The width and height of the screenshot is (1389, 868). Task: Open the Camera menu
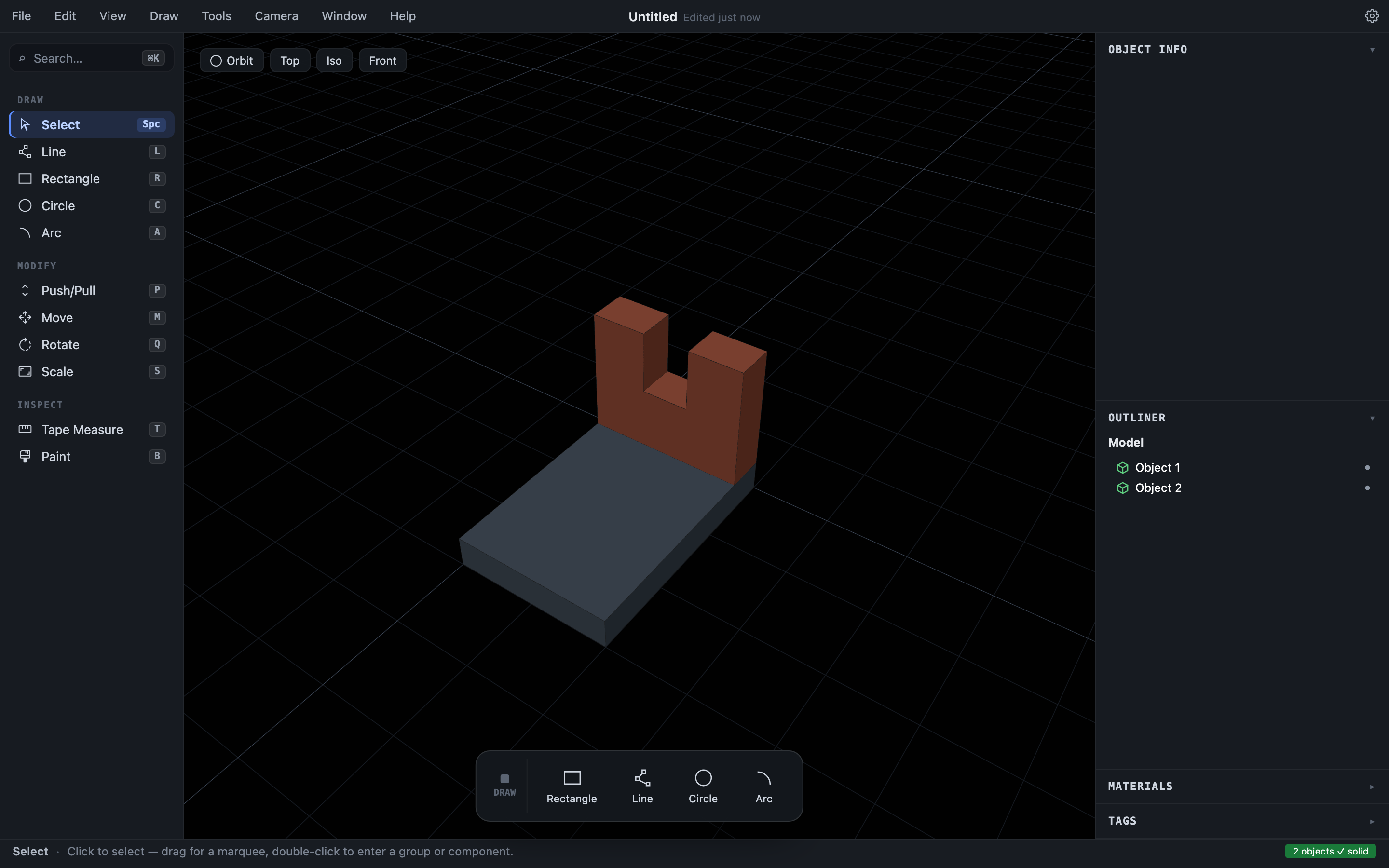coord(277,16)
